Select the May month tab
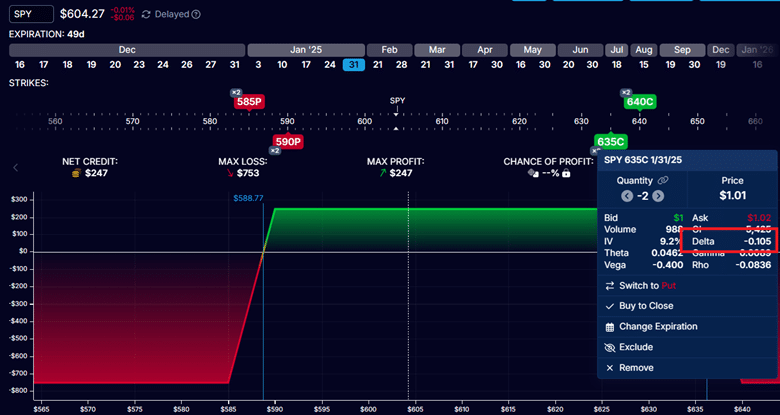This screenshot has height=415, width=780. coord(532,50)
